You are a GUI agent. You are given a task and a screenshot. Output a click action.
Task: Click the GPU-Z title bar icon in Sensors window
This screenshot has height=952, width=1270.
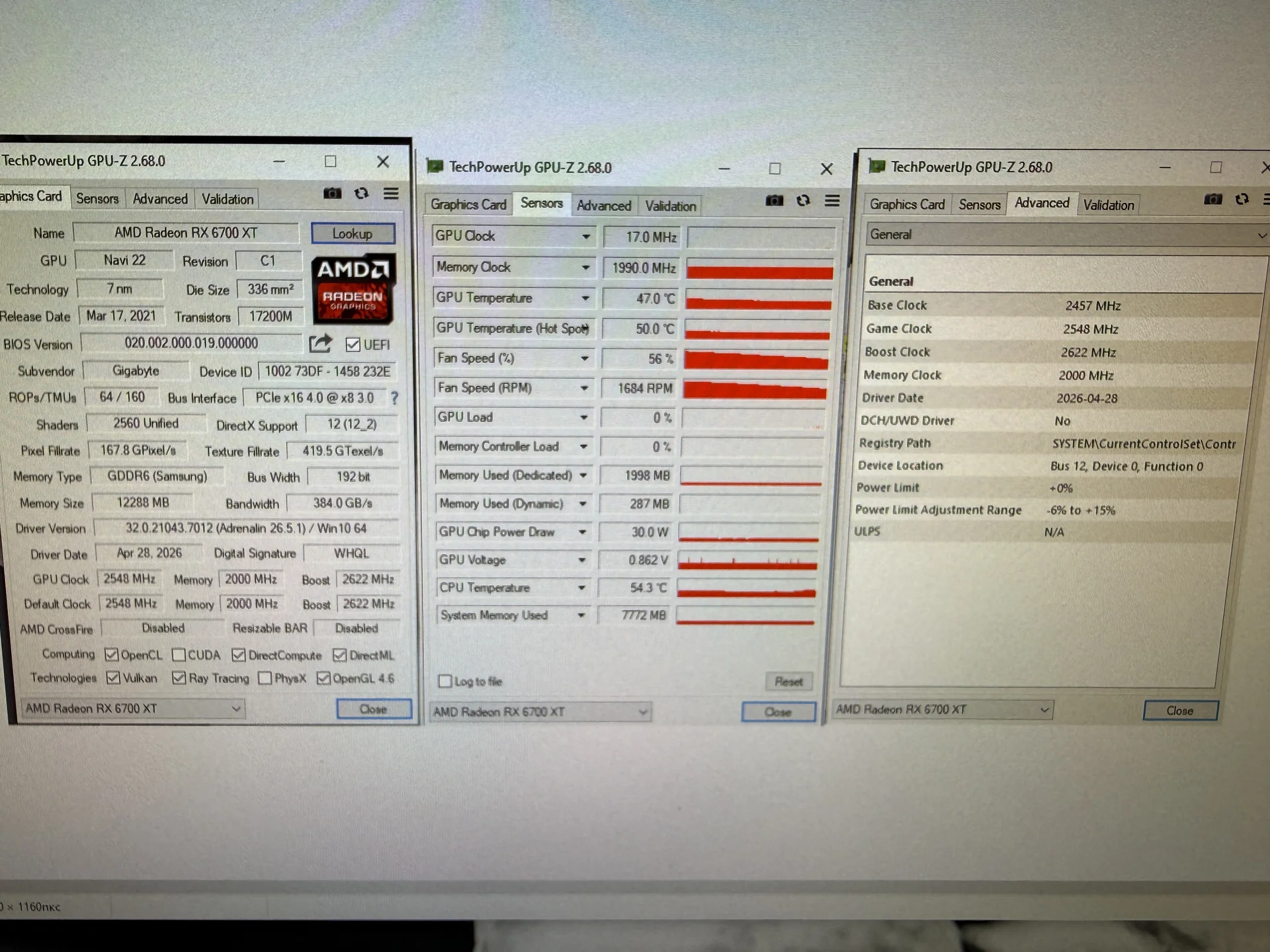(435, 166)
